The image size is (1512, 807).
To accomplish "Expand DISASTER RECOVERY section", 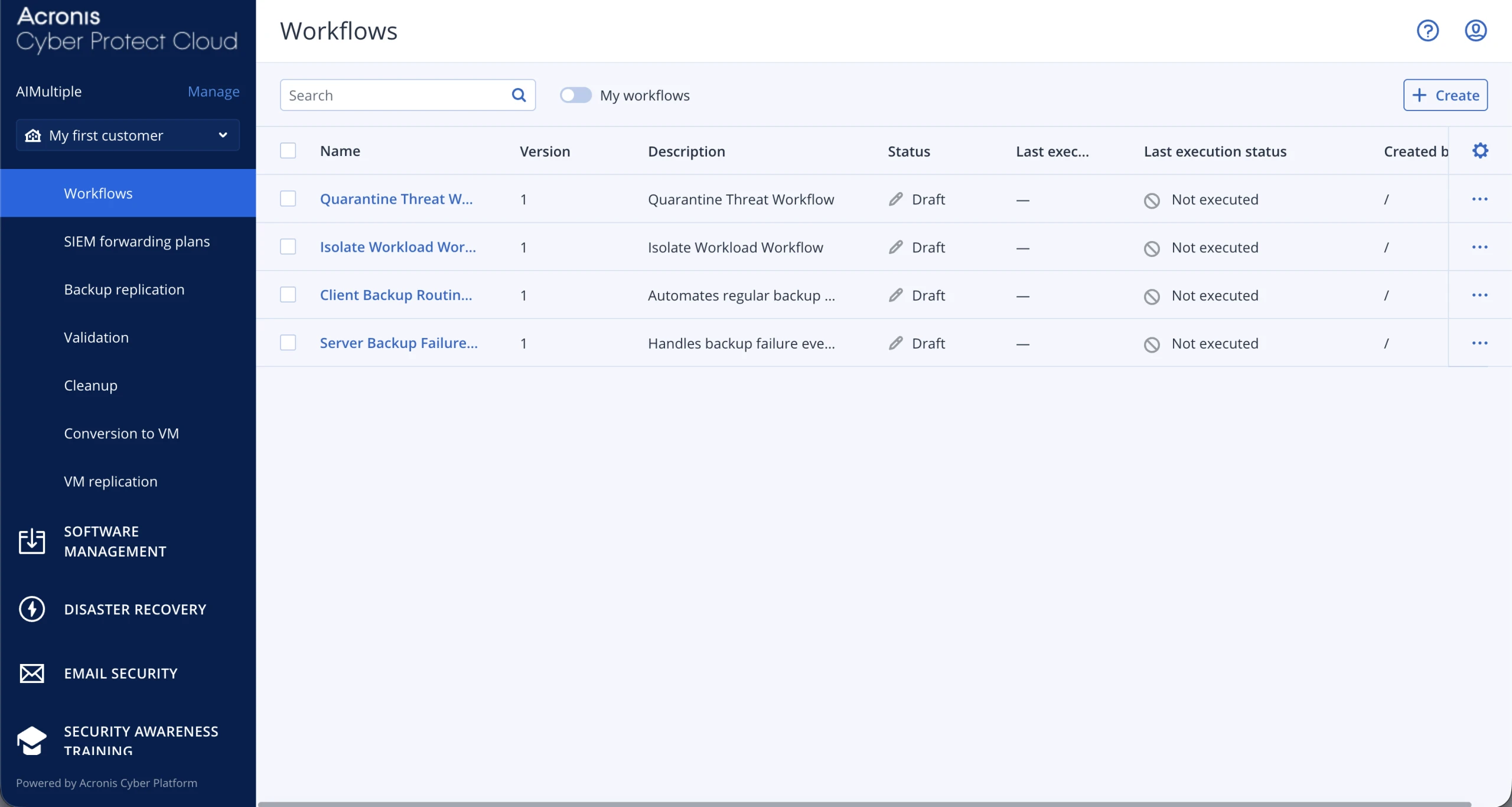I will click(x=135, y=609).
